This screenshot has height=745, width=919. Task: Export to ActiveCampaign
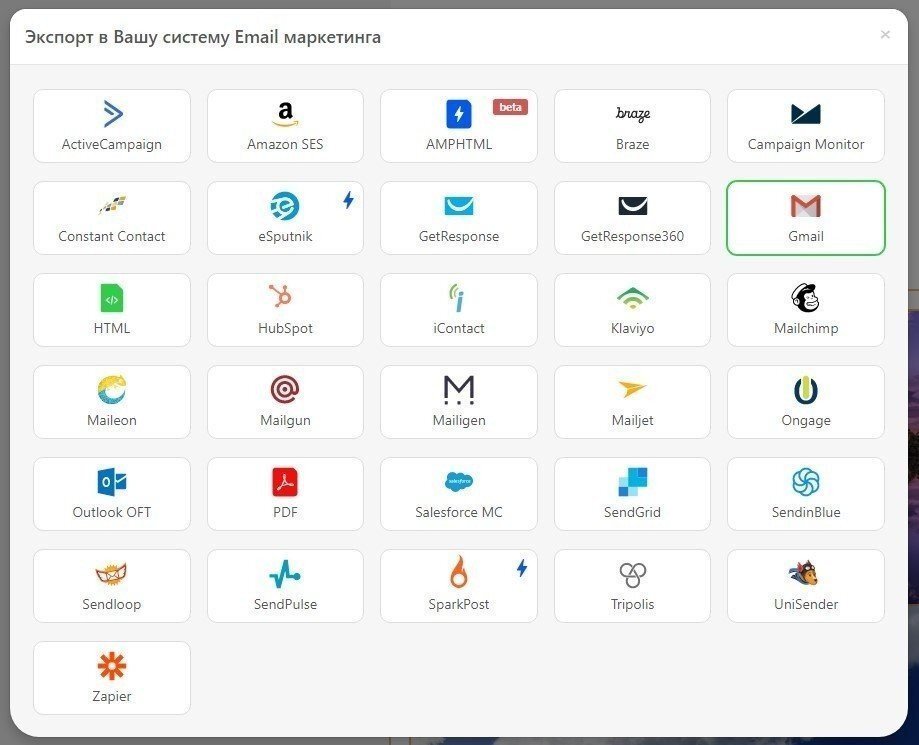(x=111, y=126)
